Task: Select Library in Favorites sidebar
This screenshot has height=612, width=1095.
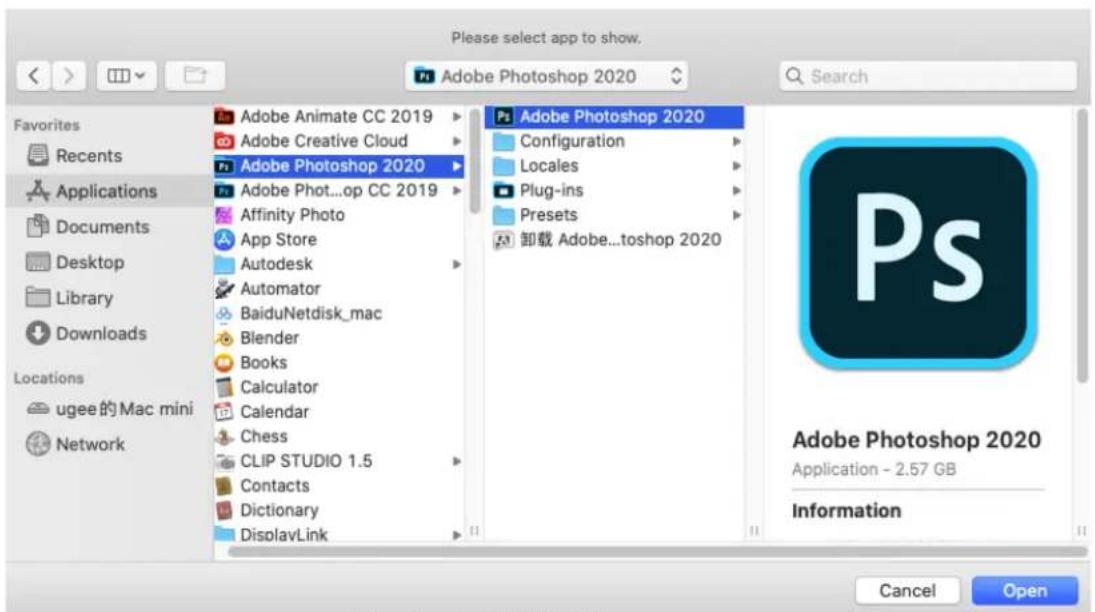Action: coord(109,298)
